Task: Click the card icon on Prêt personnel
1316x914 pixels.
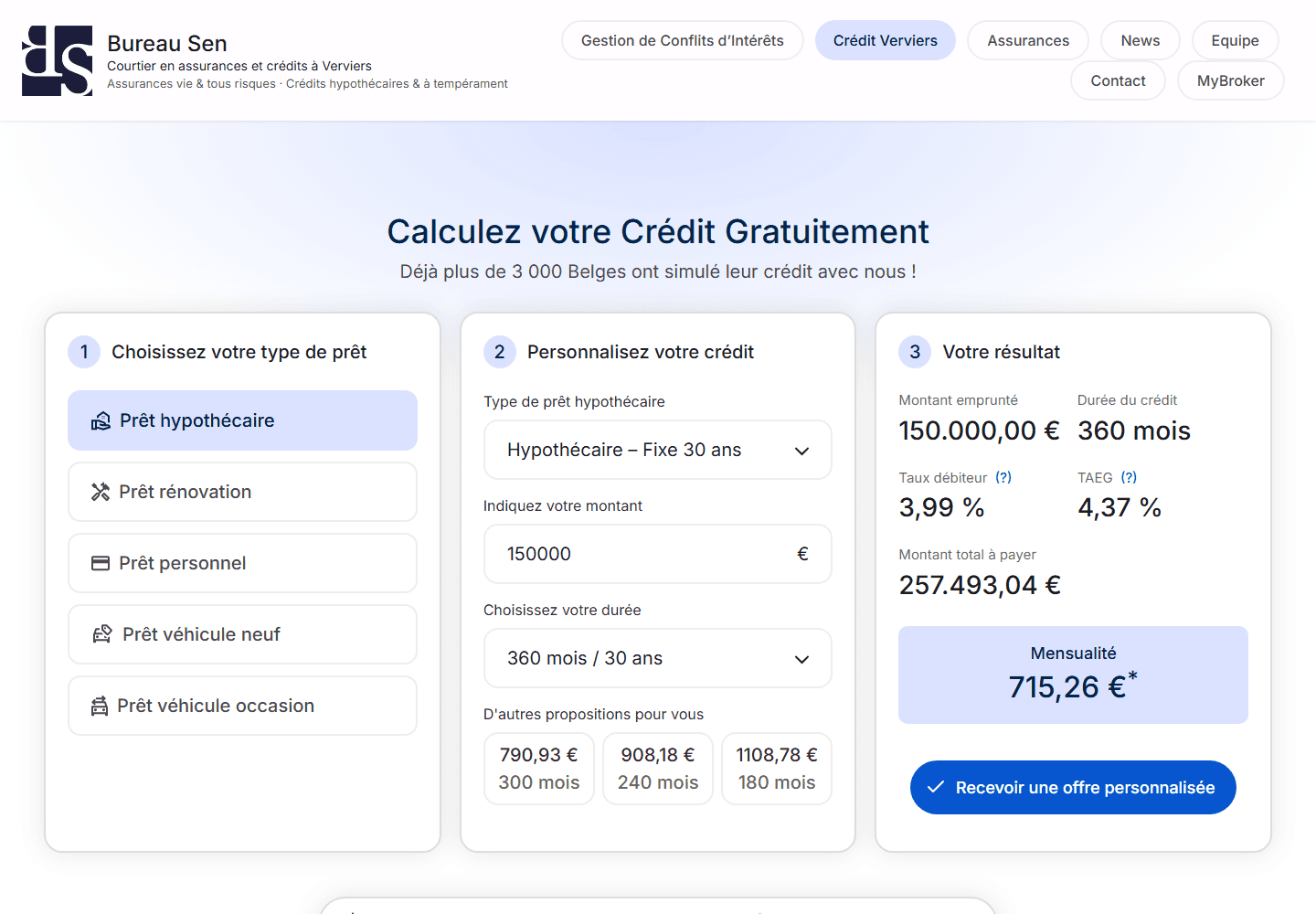Action: [101, 563]
